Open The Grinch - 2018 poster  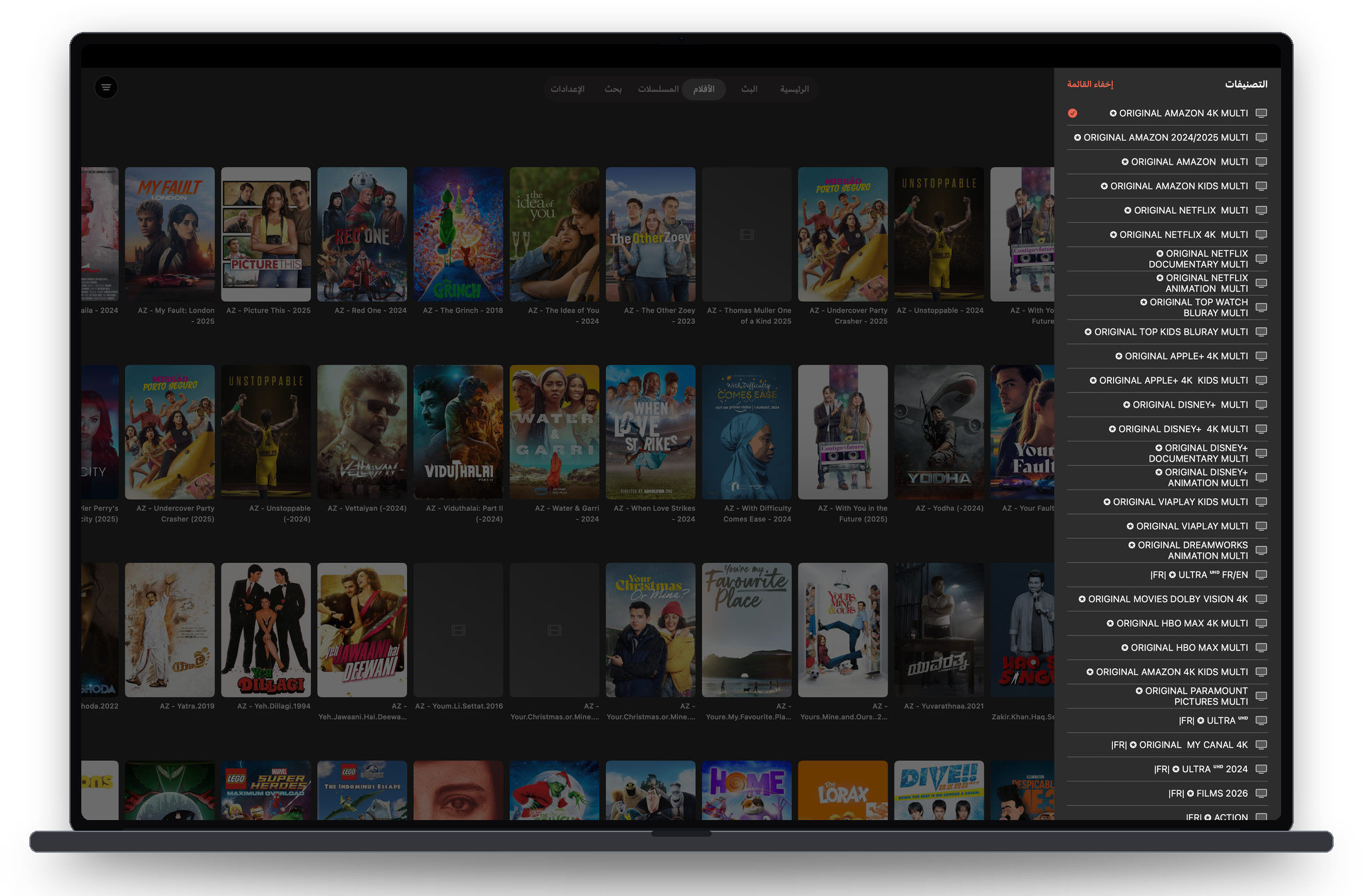[459, 234]
